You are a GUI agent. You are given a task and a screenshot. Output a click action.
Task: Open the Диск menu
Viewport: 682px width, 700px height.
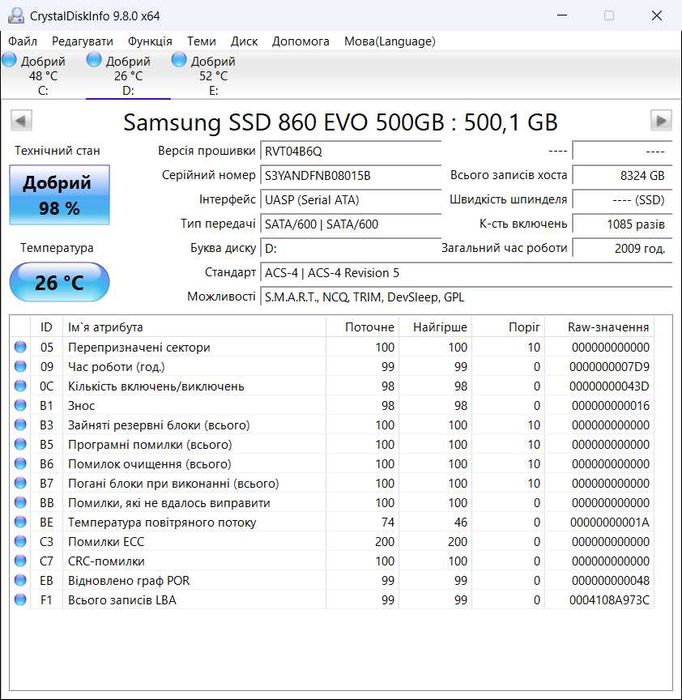point(244,42)
